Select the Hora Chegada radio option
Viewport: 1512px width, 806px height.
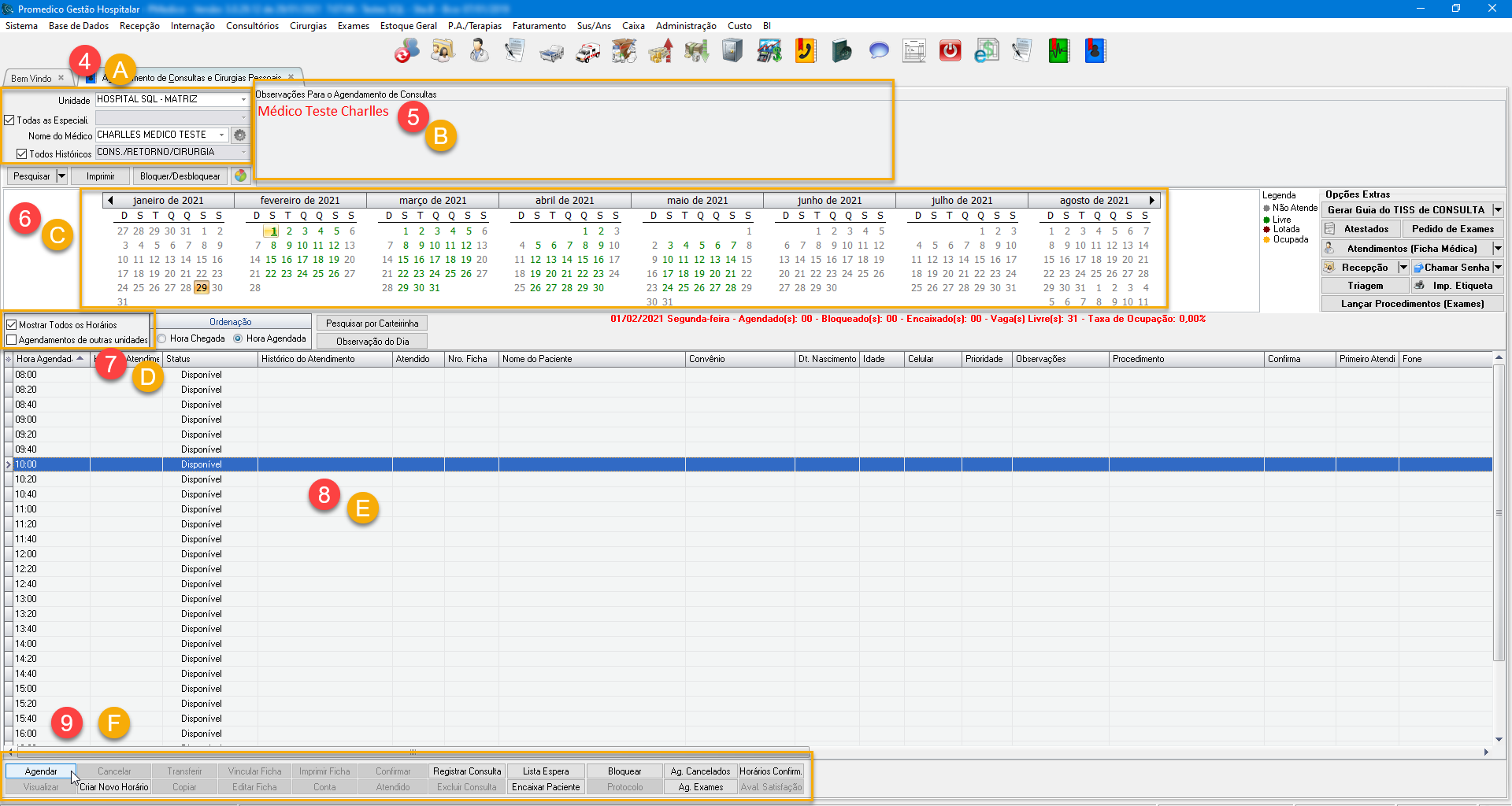pyautogui.click(x=162, y=339)
